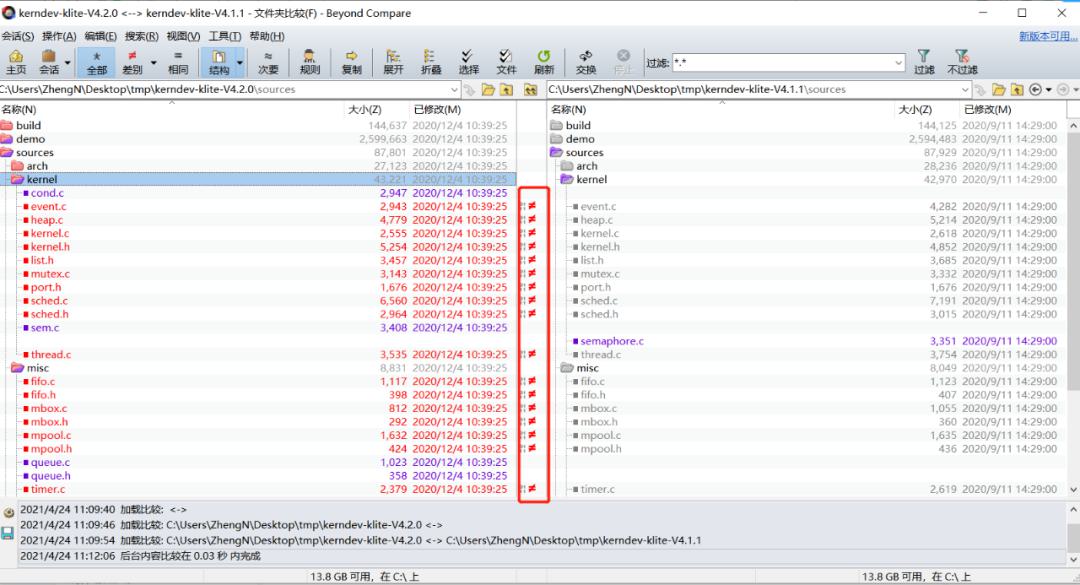Open the 会话(S) menu
This screenshot has height=585, width=1080.
point(17,36)
